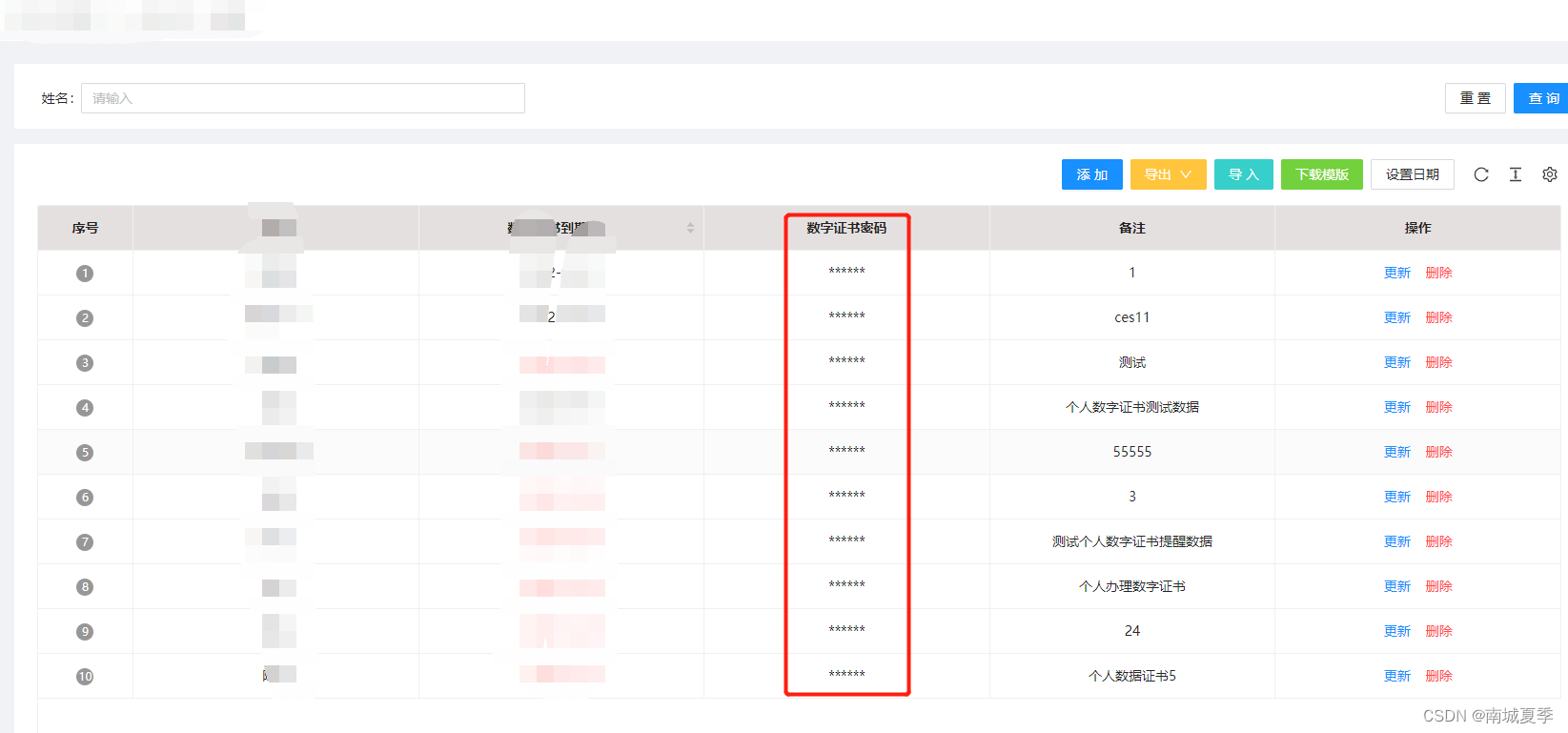The image size is (1568, 733).
Task: Click the remark 24 cell
Action: [1132, 631]
